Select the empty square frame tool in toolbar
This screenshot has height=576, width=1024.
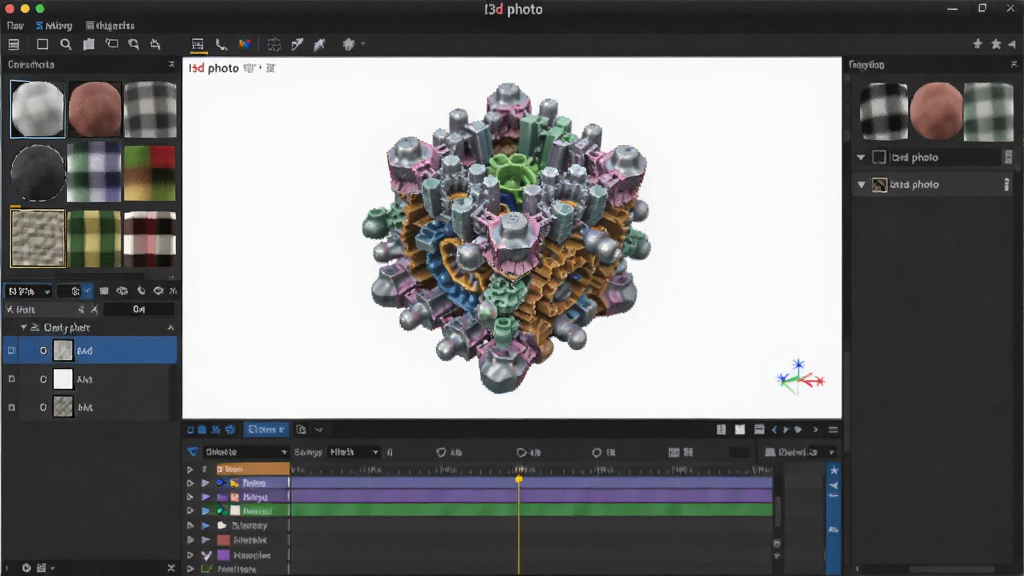pyautogui.click(x=42, y=44)
